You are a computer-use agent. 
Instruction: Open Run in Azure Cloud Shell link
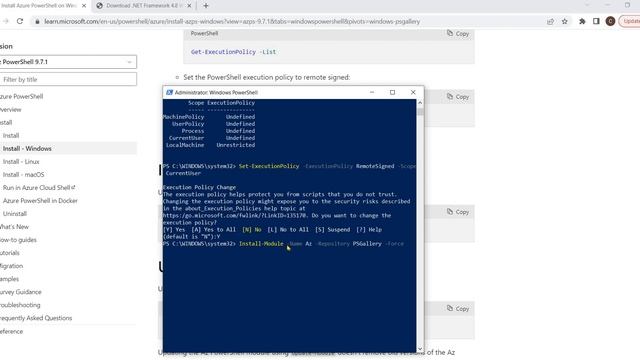coord(39,188)
